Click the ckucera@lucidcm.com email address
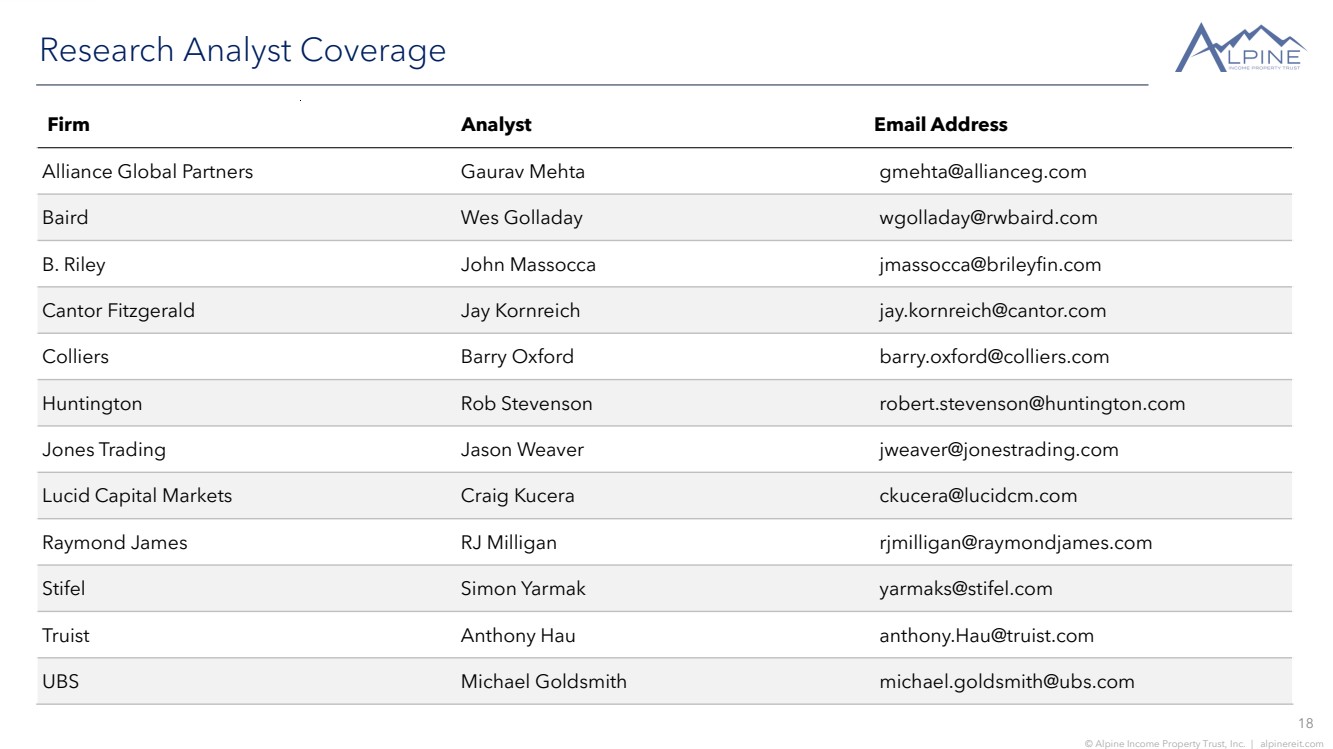Screen dimensions: 1333x749 (x=978, y=496)
